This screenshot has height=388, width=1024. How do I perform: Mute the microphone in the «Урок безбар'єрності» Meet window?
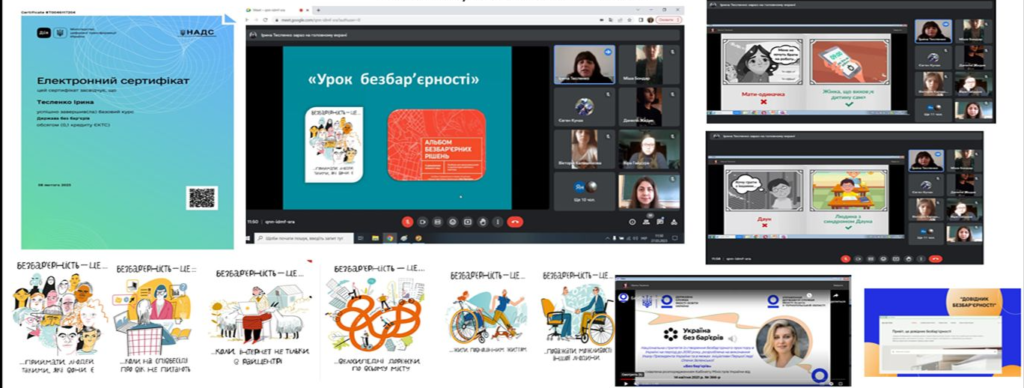click(x=408, y=222)
